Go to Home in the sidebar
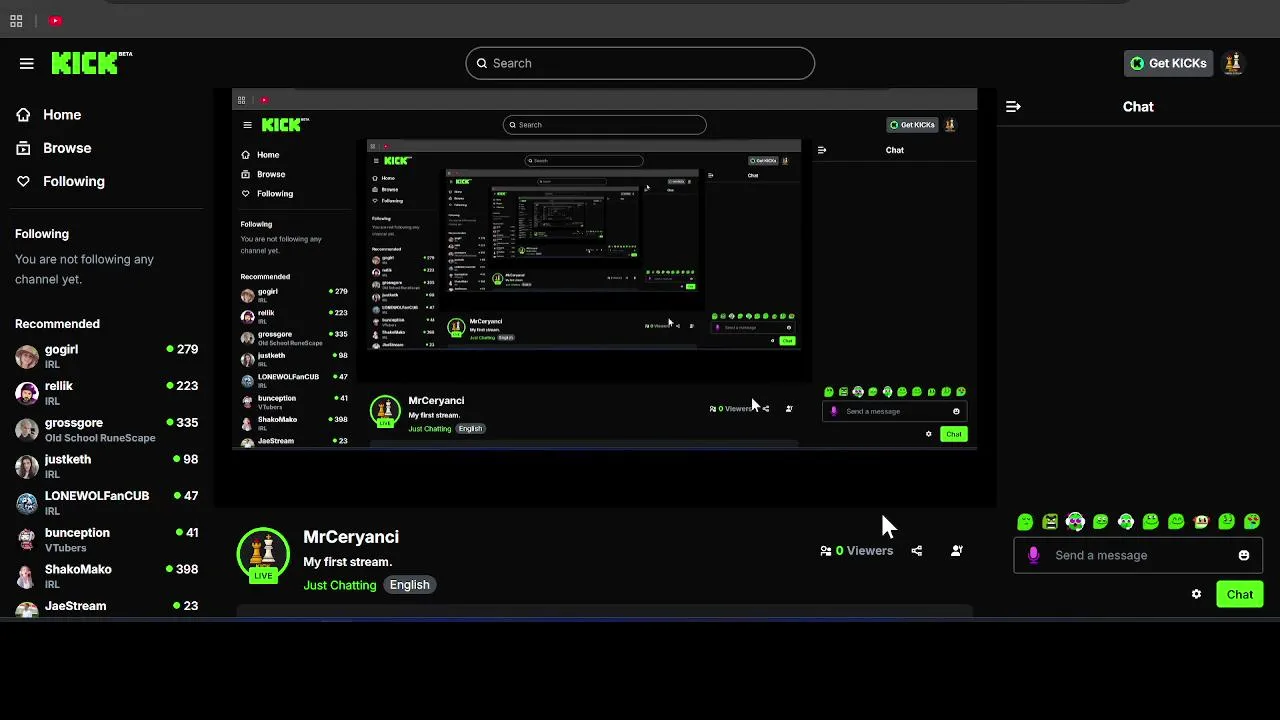Screen dimensions: 1280x720 (x=62, y=115)
